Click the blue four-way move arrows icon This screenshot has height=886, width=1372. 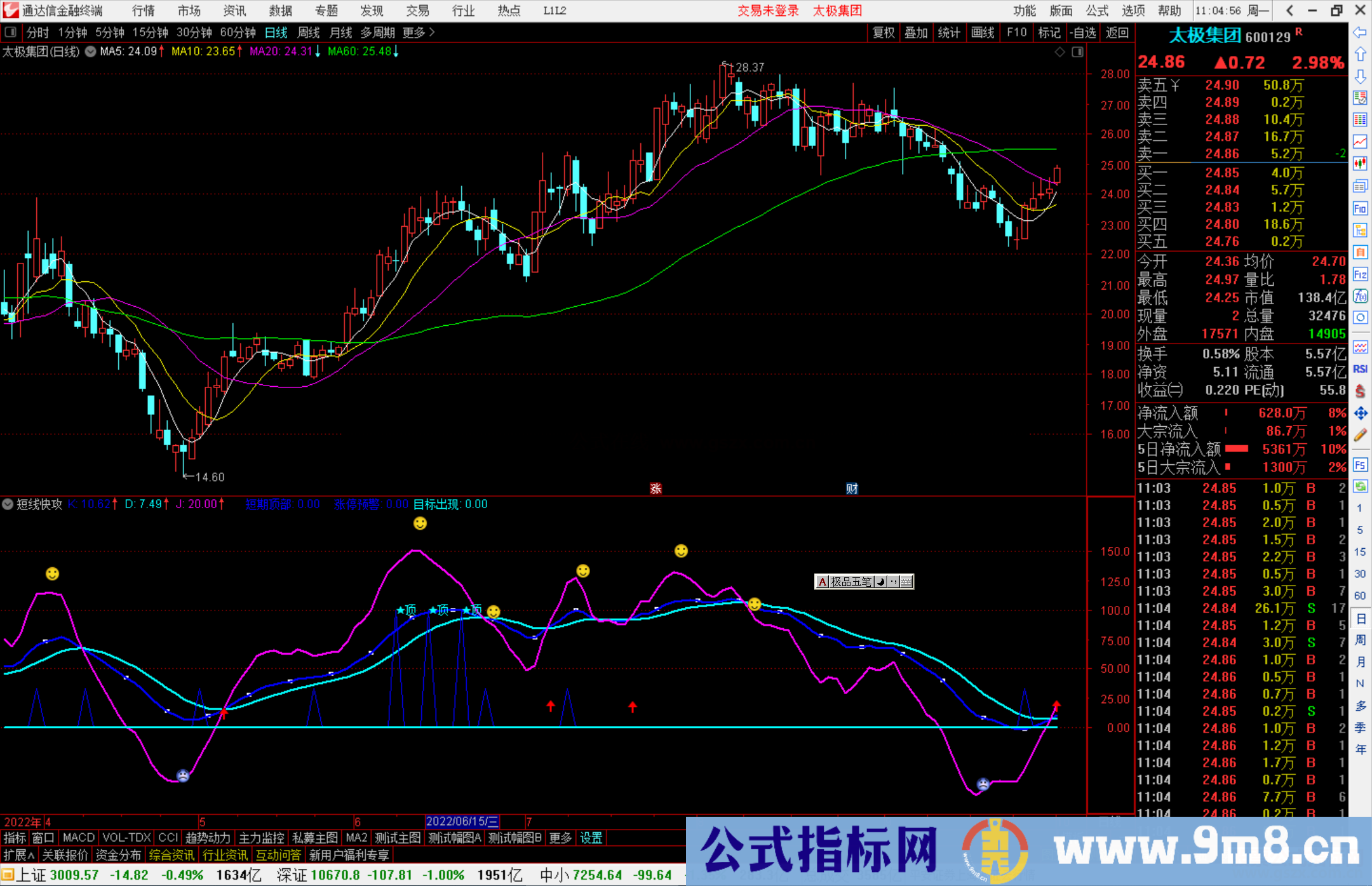[x=1360, y=413]
